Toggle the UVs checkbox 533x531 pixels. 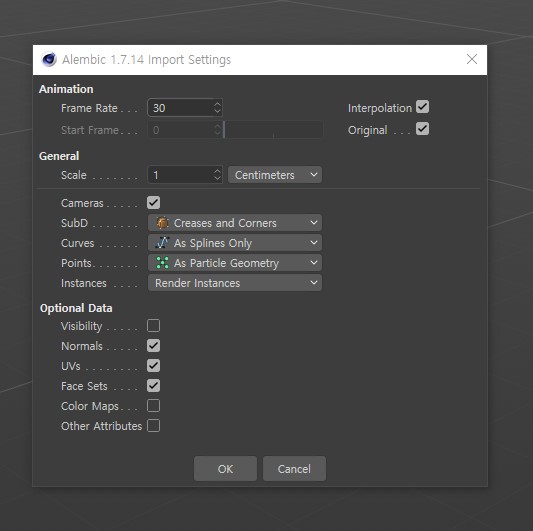[153, 366]
